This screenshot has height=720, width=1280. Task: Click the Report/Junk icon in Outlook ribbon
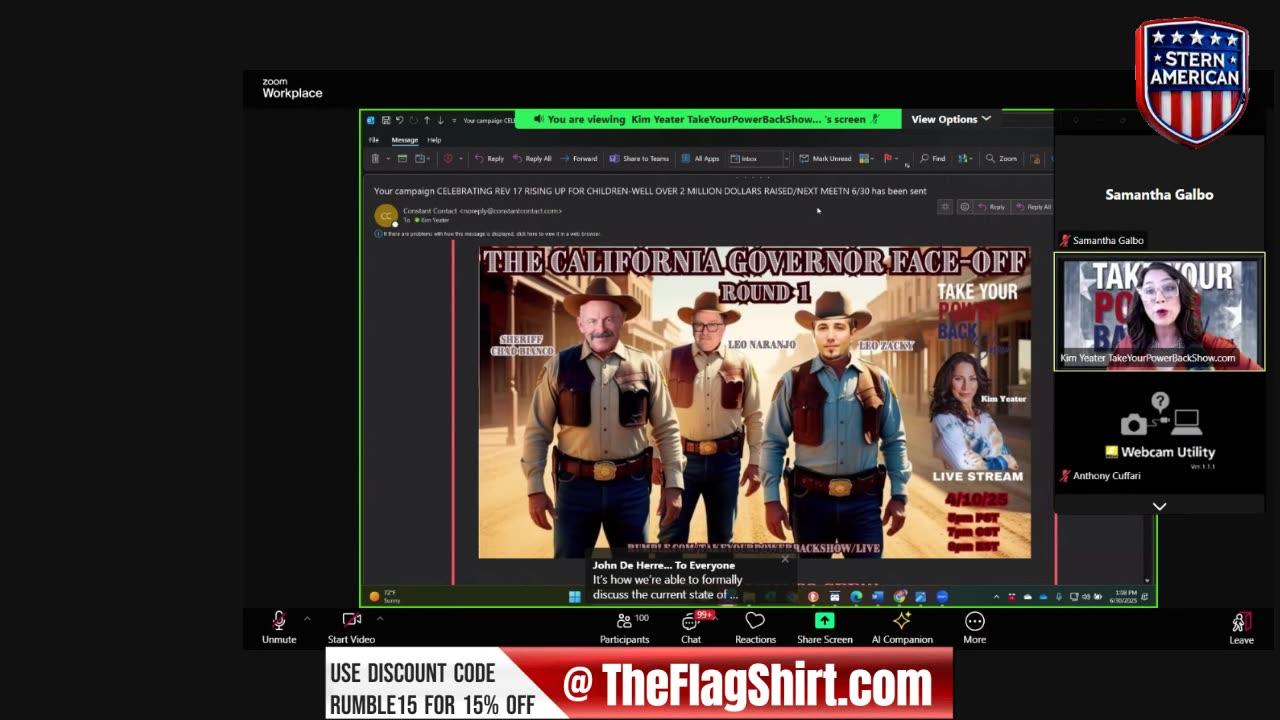pos(448,158)
